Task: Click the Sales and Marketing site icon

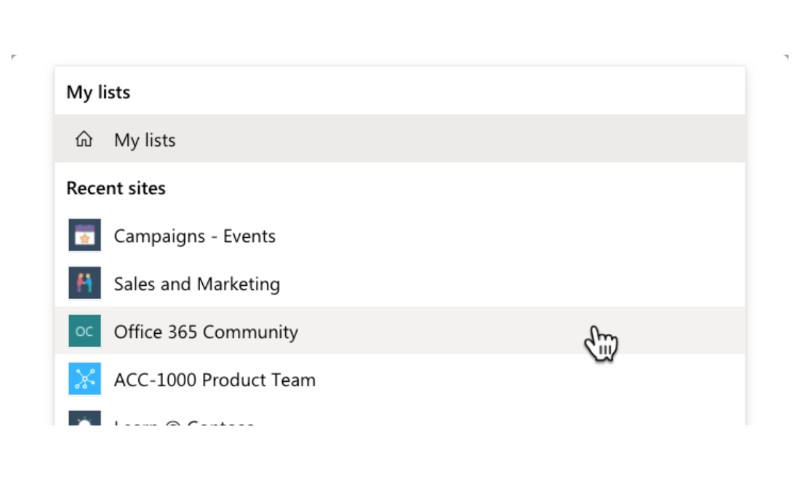Action: point(85,283)
